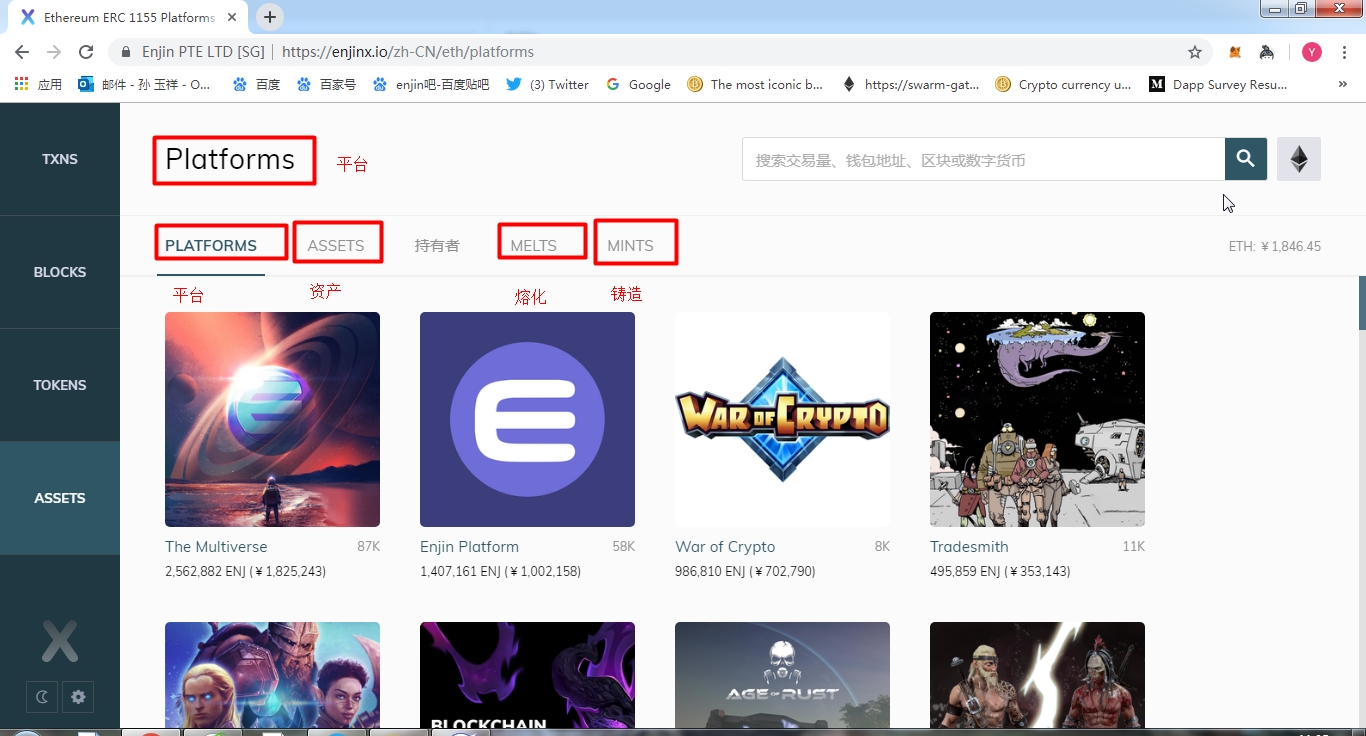Click War of Crypto title link
1366x736 pixels.
725,547
